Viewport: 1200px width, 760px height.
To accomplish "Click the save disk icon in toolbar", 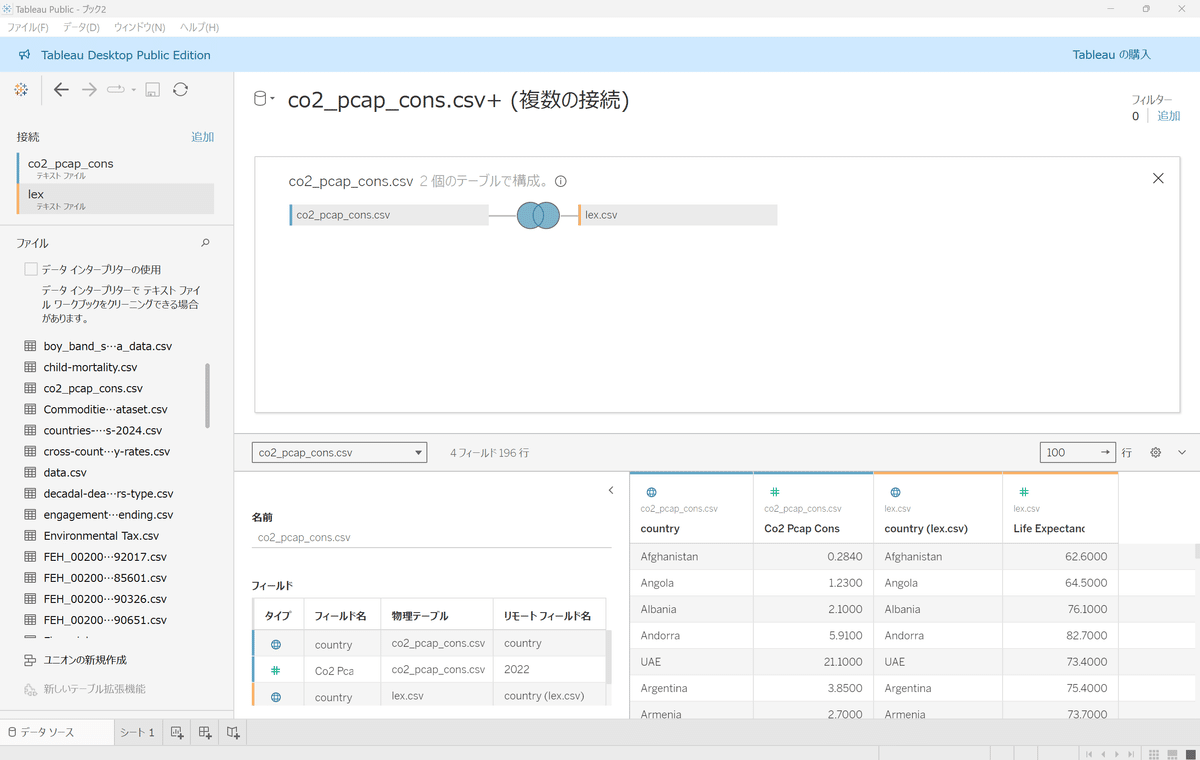I will 152,90.
